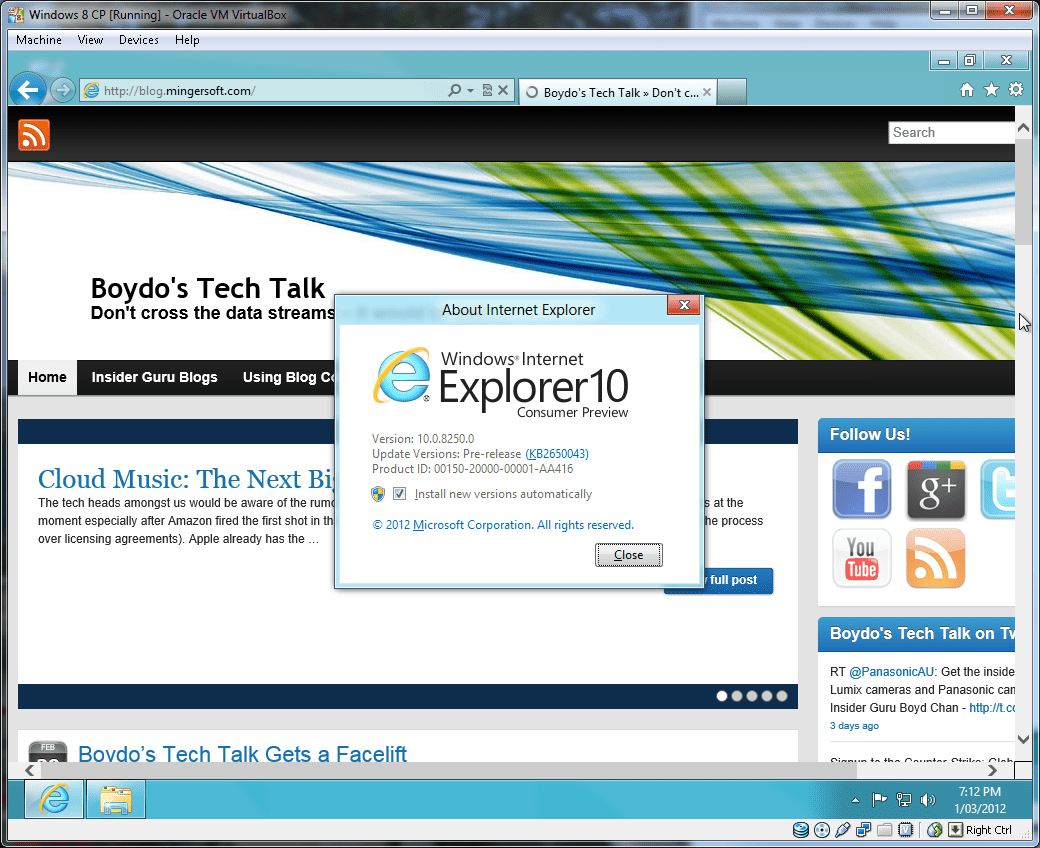The image size is (1040, 848).
Task: Select the fourth slideshow dot
Action: [x=767, y=696]
